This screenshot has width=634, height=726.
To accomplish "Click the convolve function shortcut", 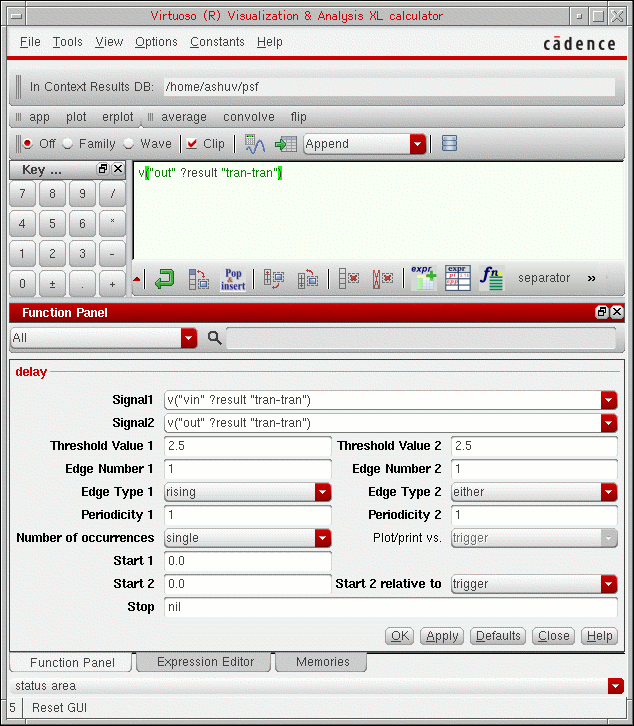I will (249, 117).
